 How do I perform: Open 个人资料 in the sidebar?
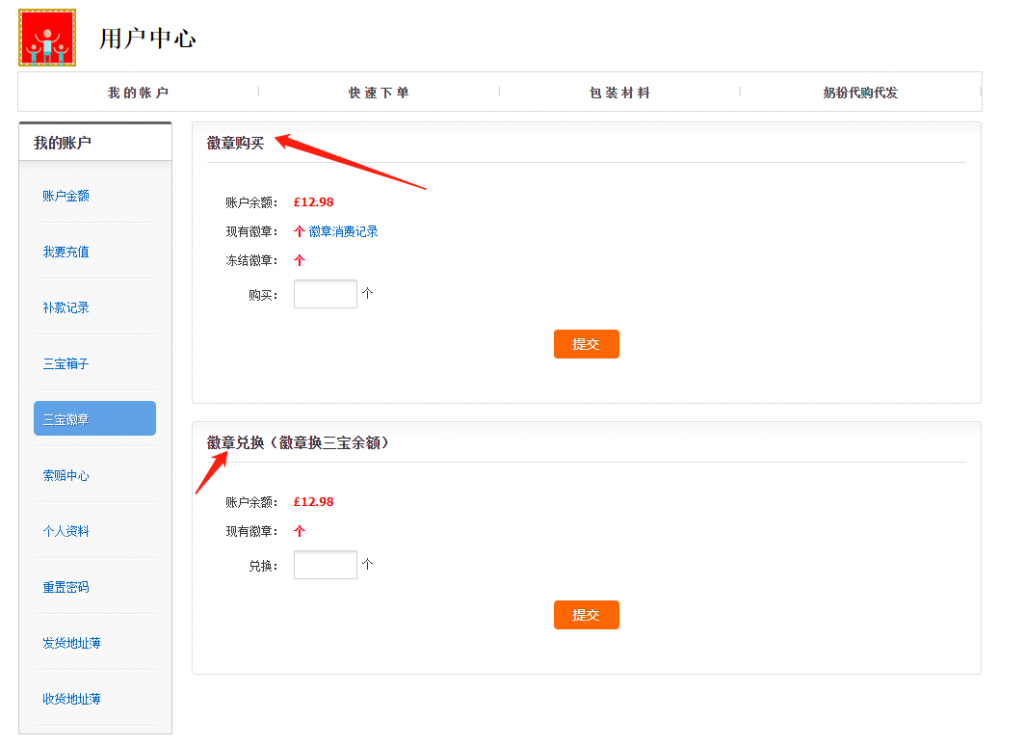click(66, 532)
